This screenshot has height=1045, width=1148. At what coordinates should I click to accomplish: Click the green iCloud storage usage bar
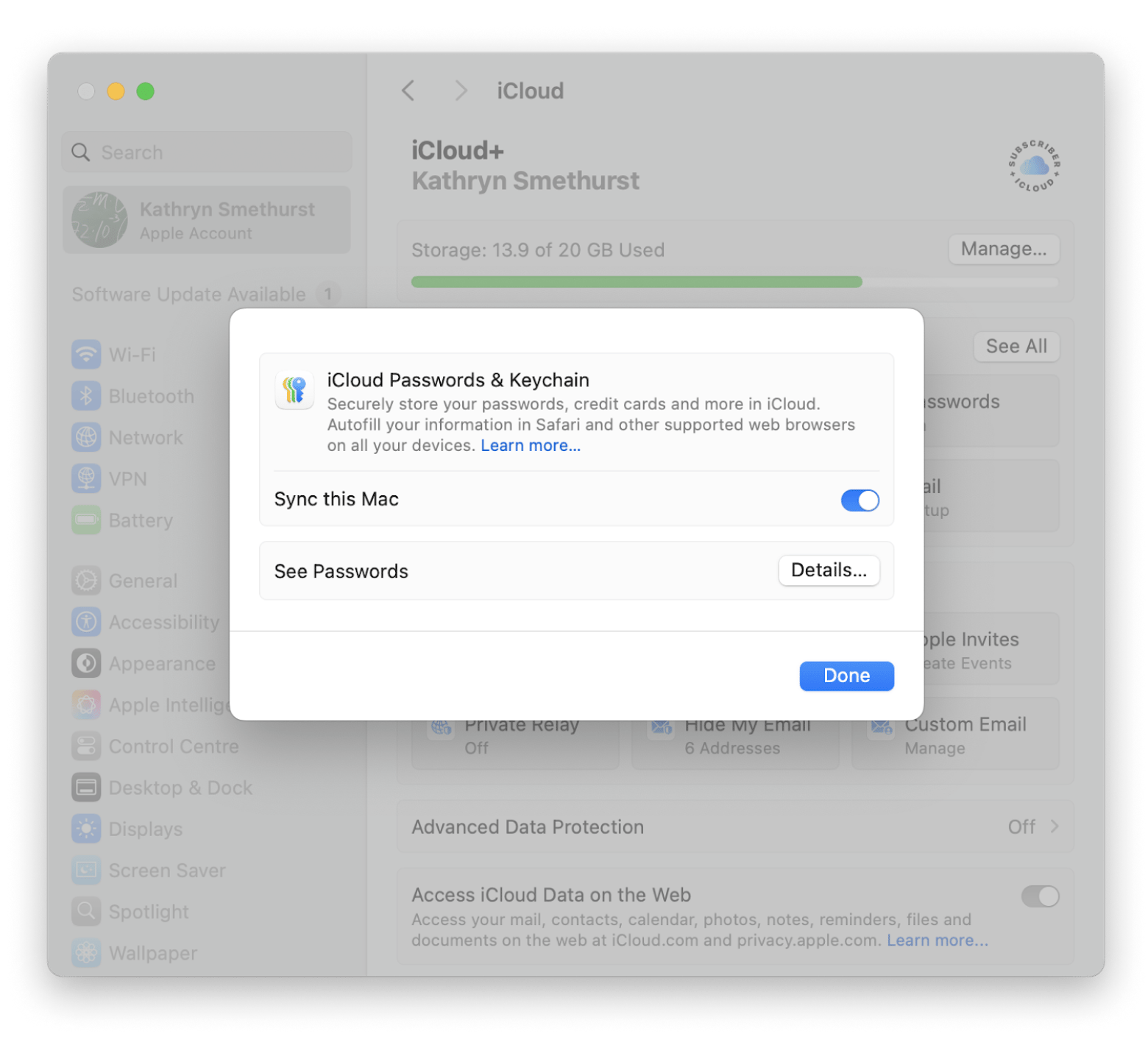tap(636, 282)
